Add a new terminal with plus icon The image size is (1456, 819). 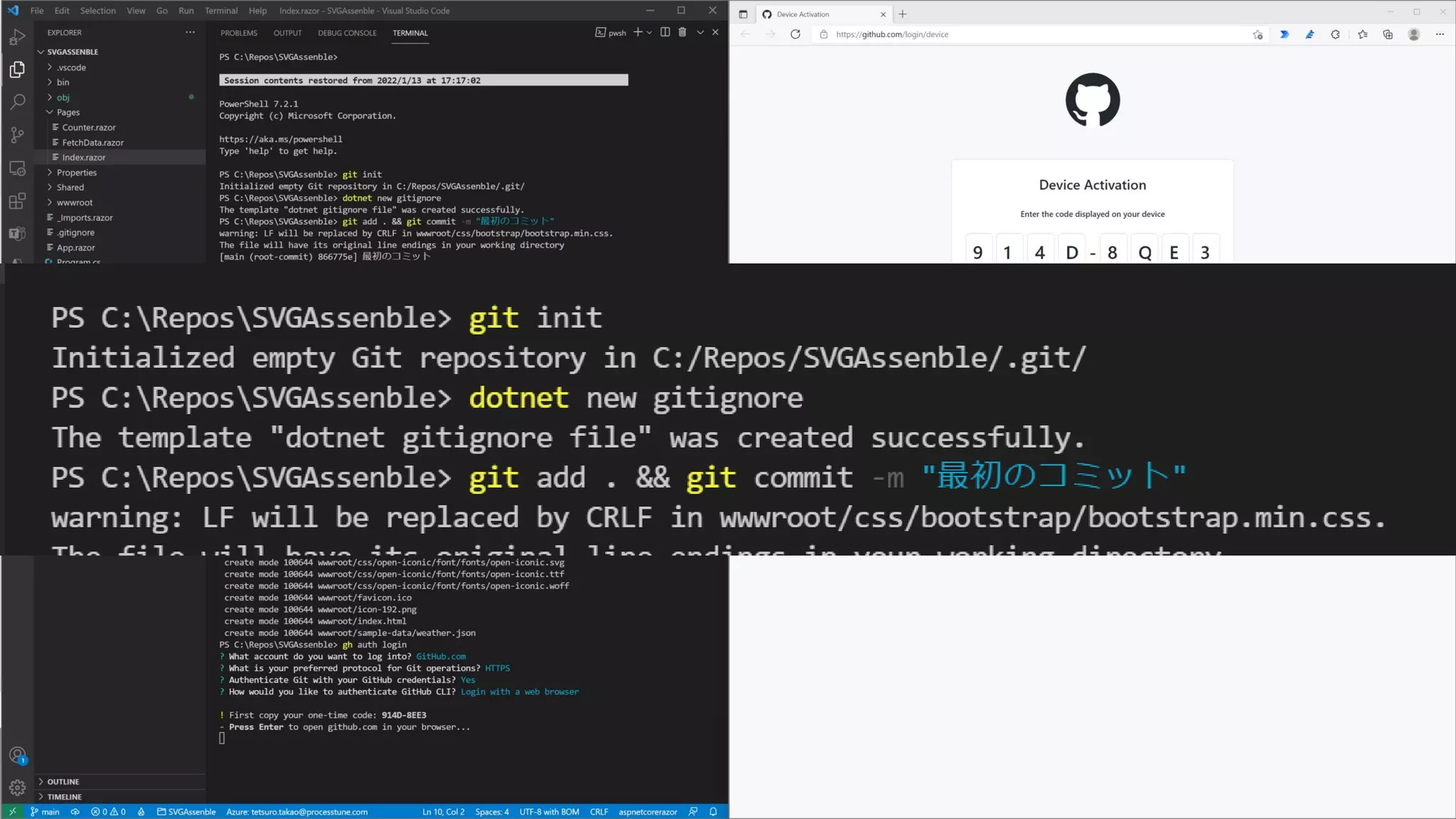[x=638, y=32]
